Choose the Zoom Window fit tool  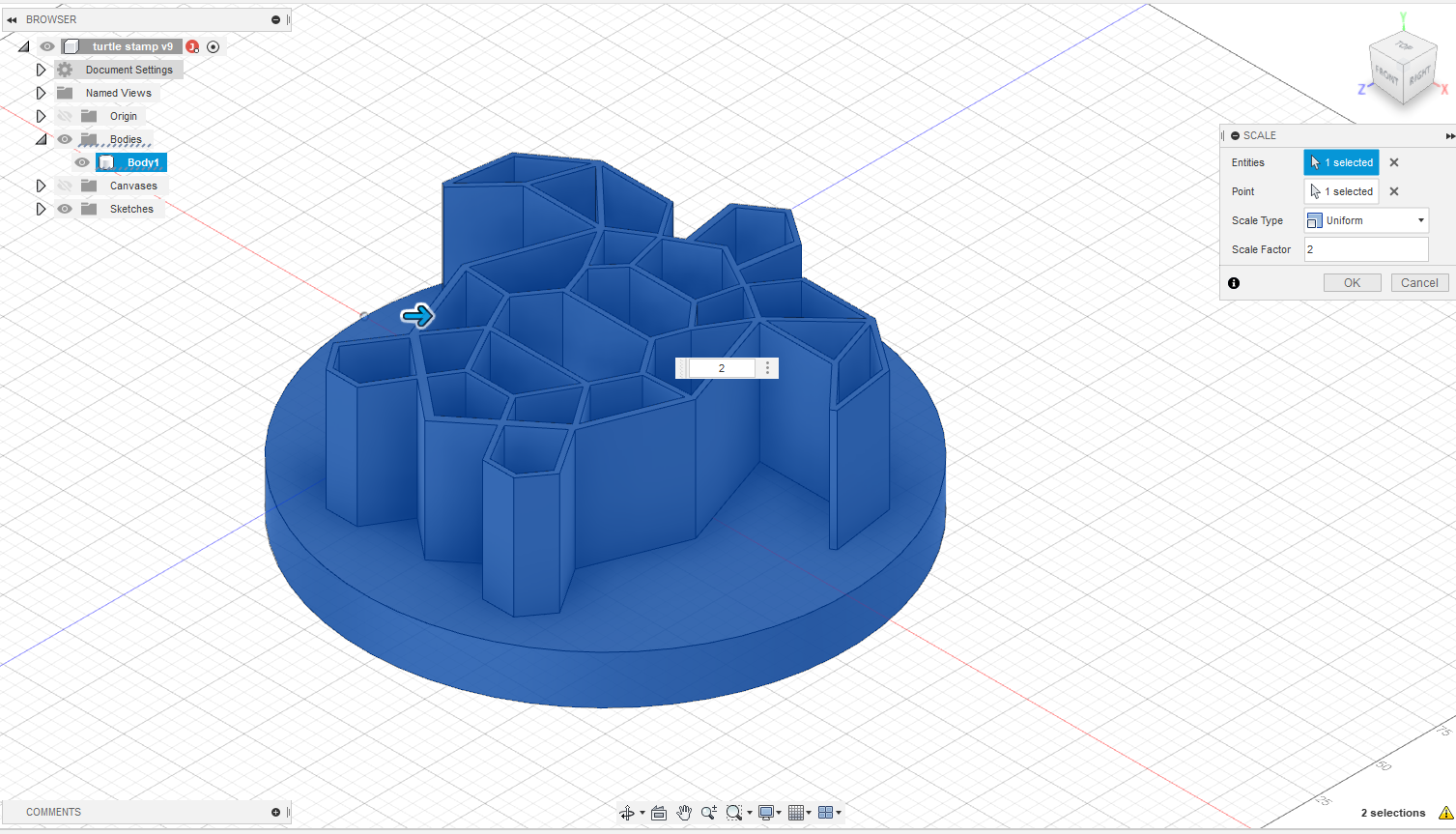(x=733, y=813)
